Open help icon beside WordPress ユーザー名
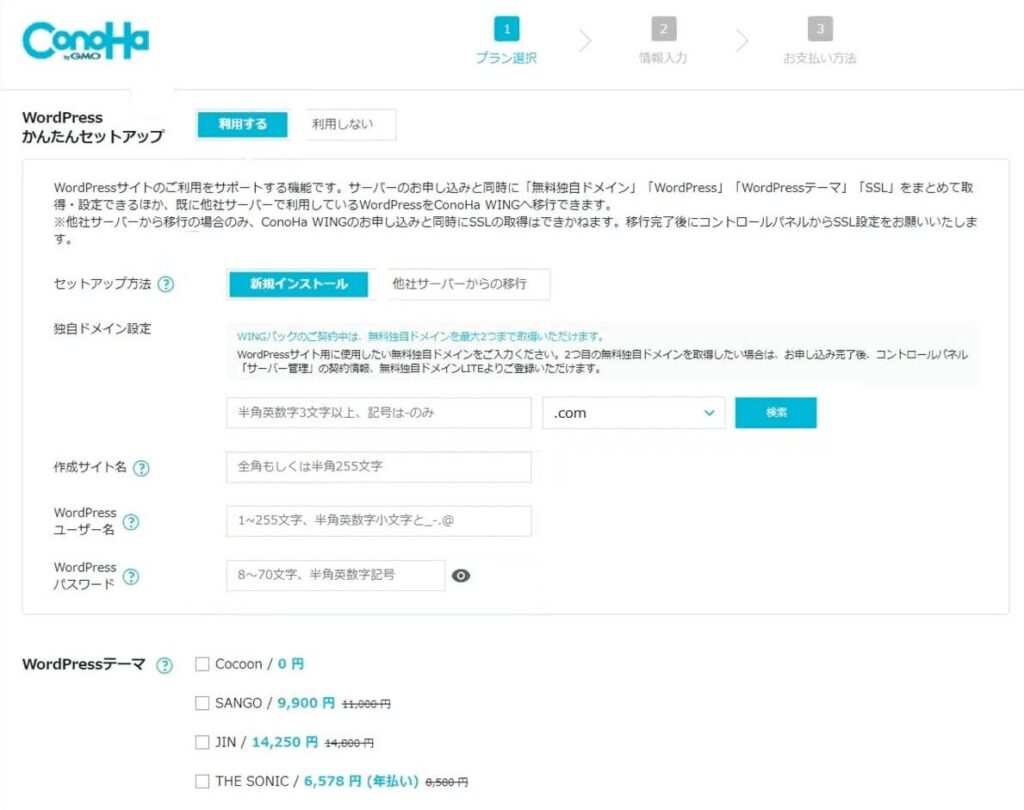This screenshot has height=810, width=1024. click(131, 522)
